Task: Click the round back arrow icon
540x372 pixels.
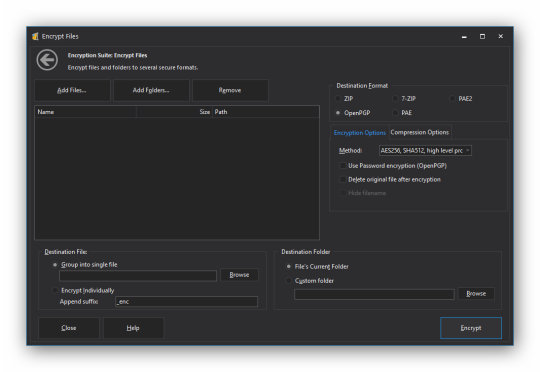Action: [x=47, y=60]
